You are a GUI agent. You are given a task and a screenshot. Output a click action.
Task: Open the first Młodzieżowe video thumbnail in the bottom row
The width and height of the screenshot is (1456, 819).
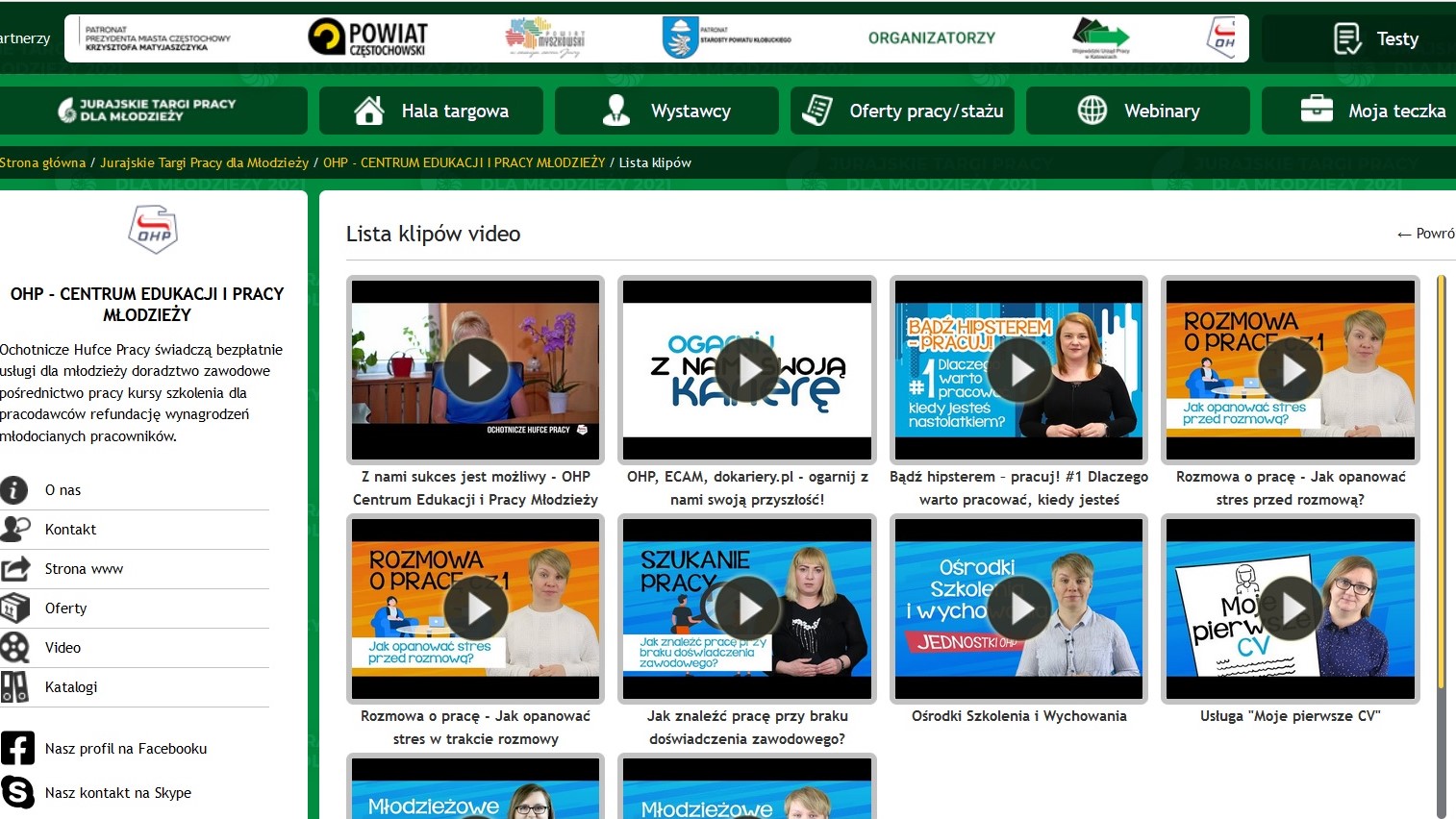[x=475, y=788]
